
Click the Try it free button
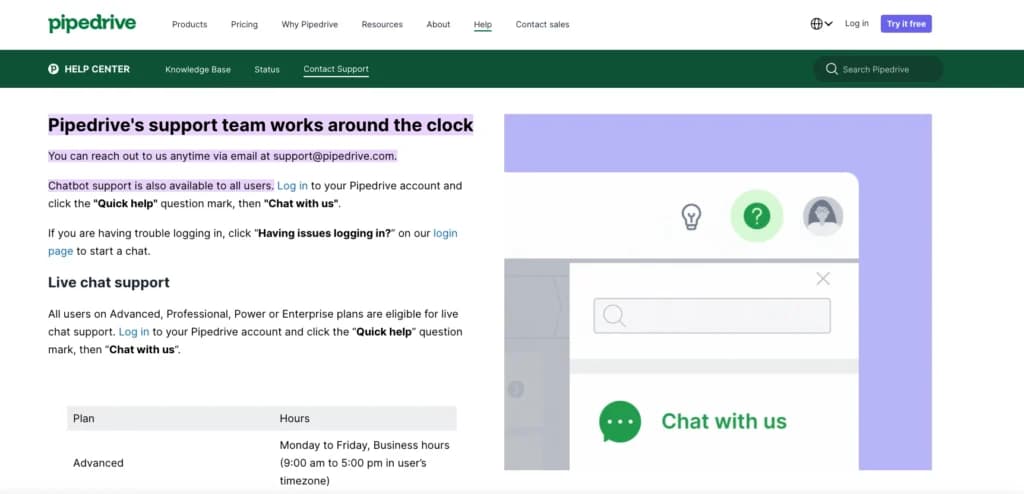(x=906, y=24)
